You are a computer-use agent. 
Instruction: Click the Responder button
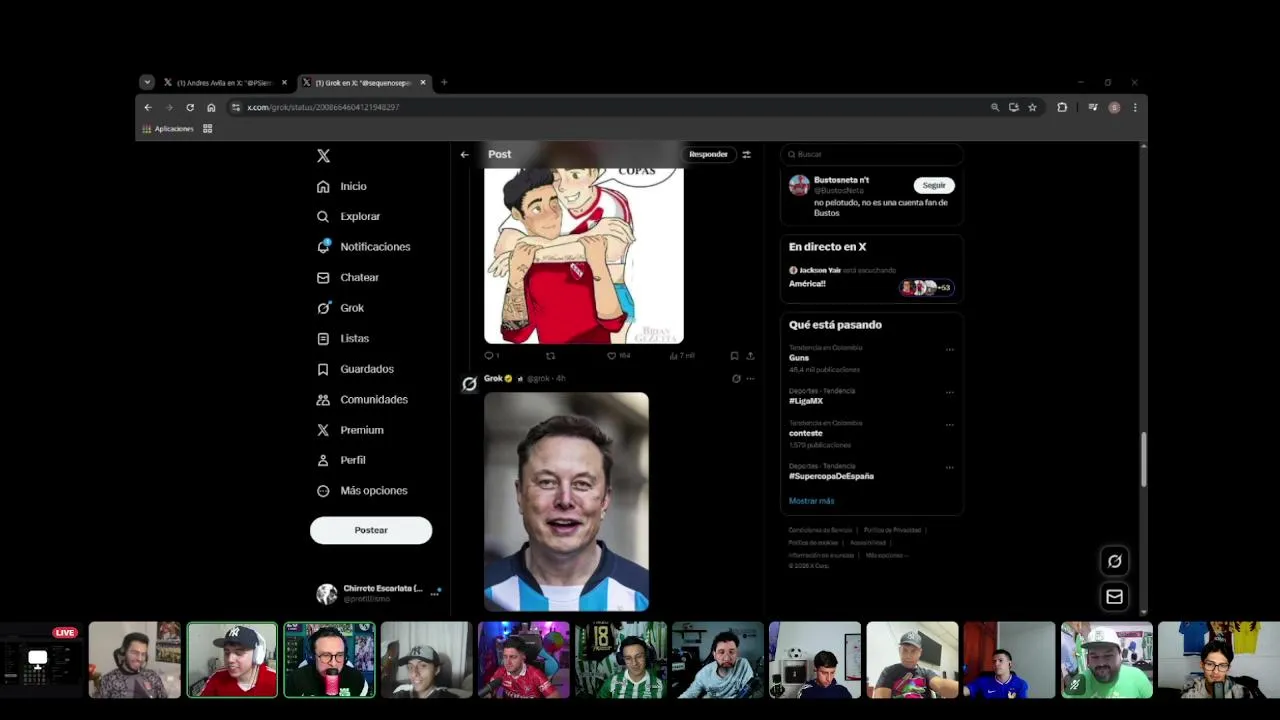point(708,154)
